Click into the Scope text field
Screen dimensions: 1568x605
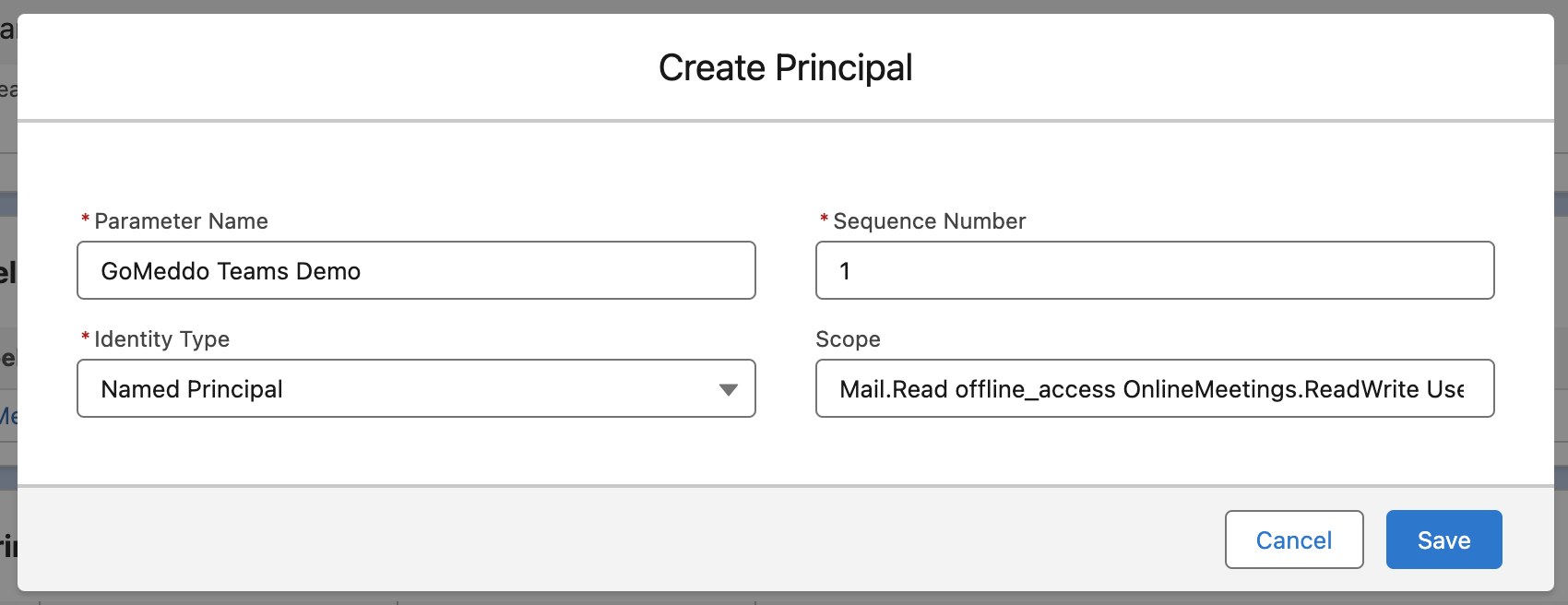[1153, 388]
